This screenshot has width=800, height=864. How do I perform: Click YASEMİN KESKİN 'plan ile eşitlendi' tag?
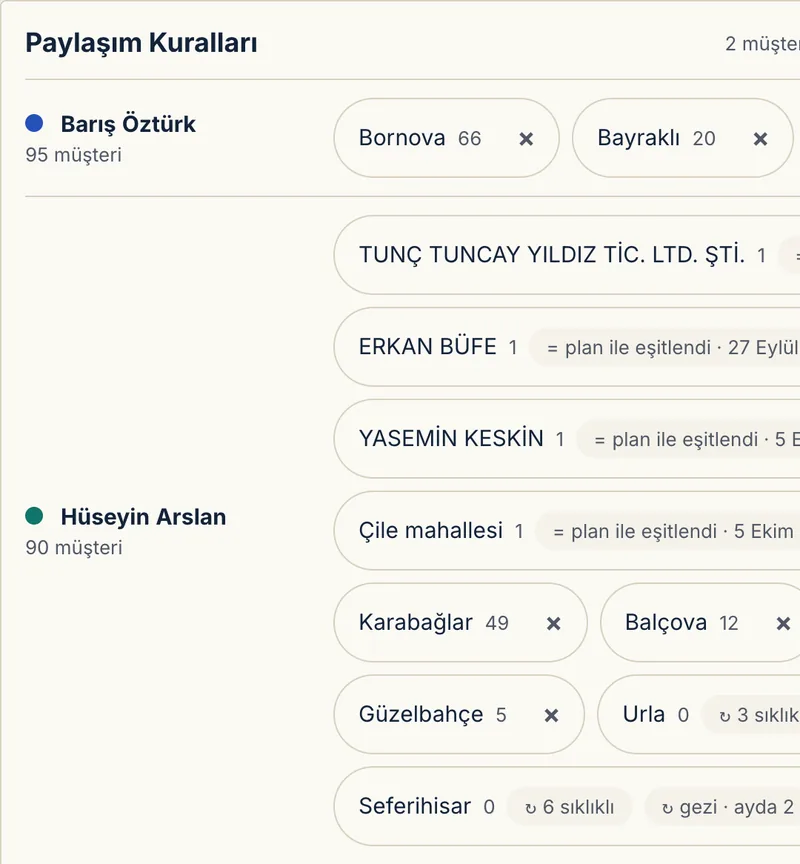click(x=689, y=439)
